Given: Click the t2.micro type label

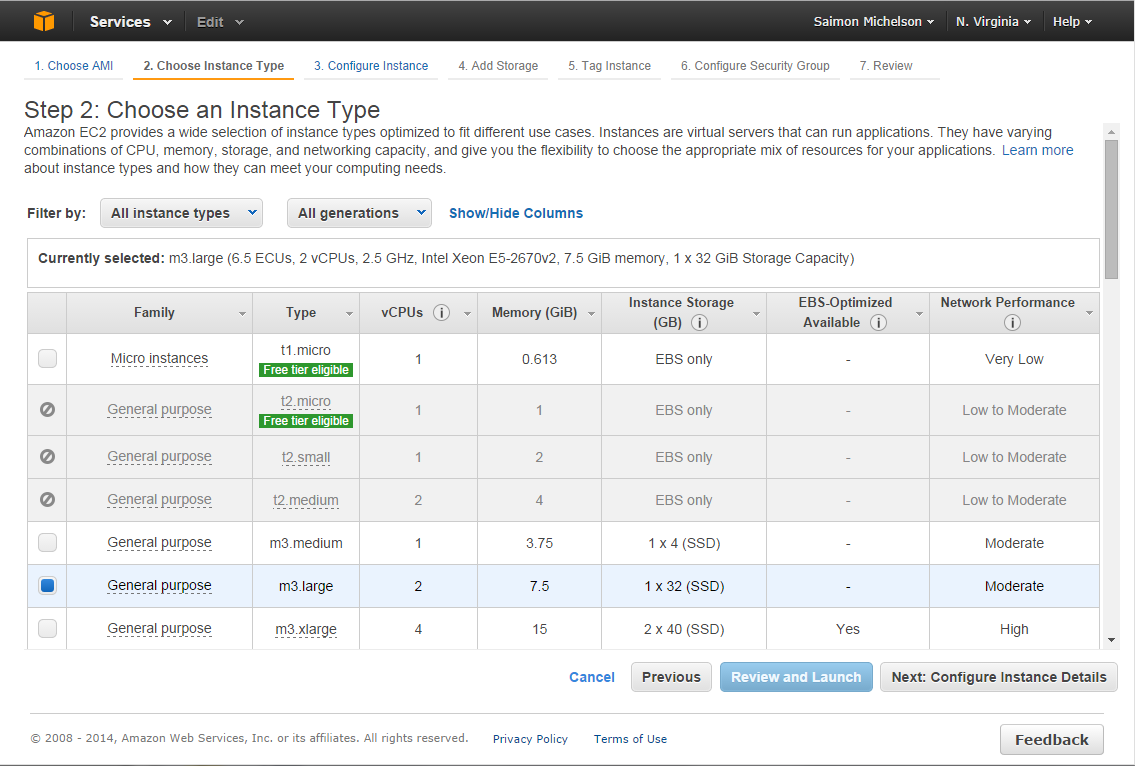Looking at the screenshot, I should coord(305,401).
